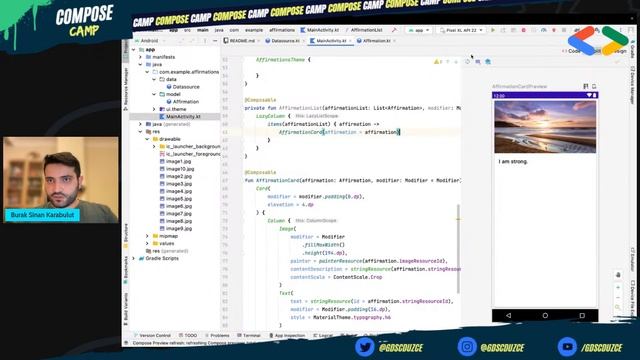Refresh the Compose preview with the circular icon
Image resolution: width=640 pixels, height=360 pixels.
[x=468, y=62]
